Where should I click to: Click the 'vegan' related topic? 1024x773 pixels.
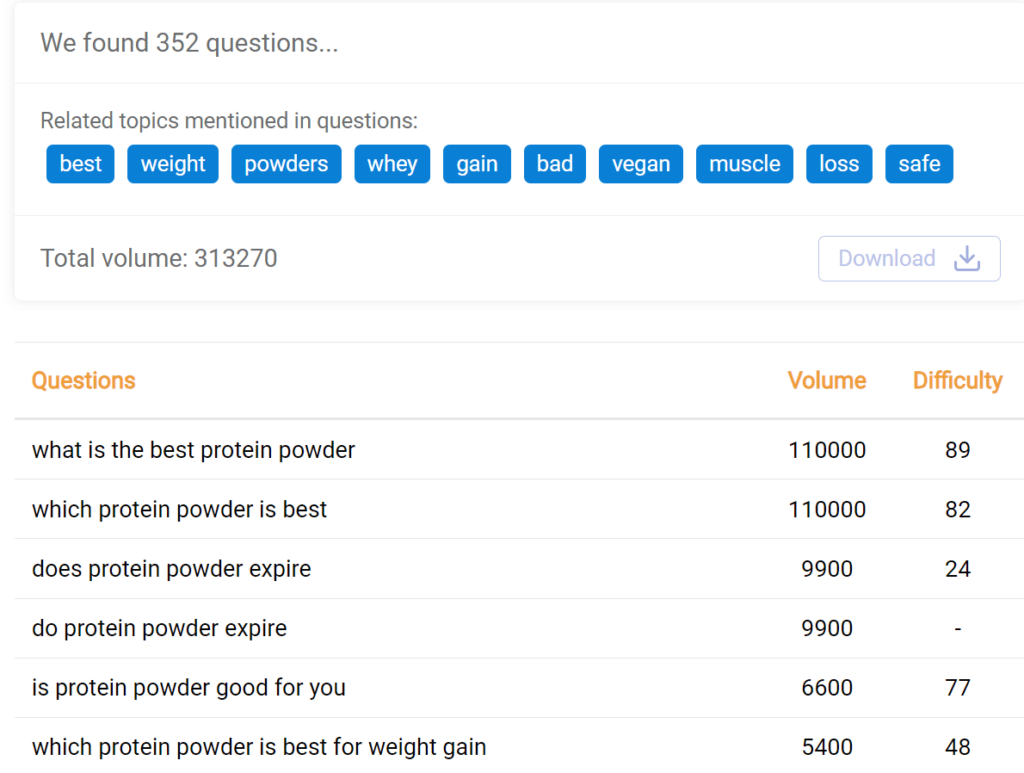(640, 163)
